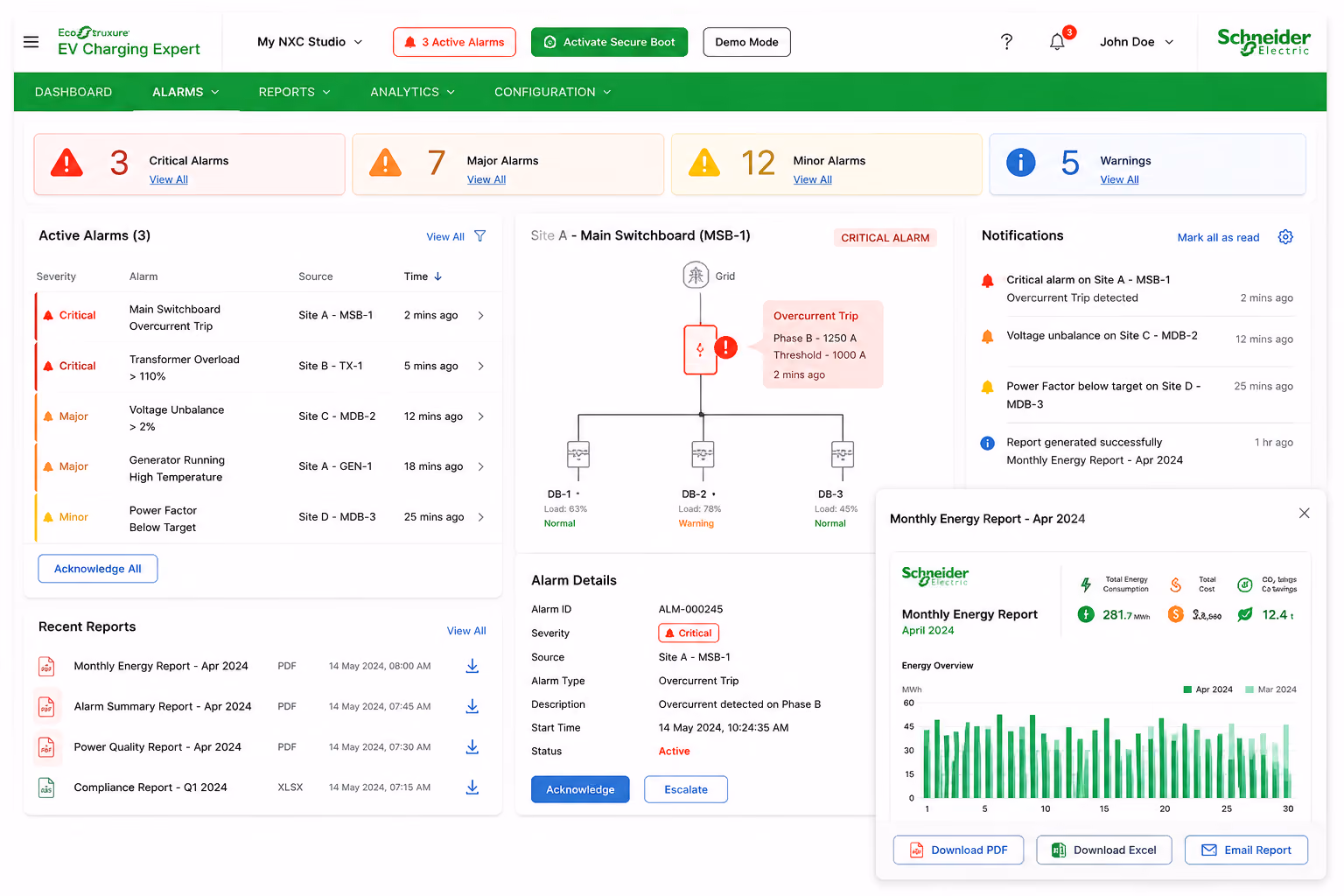Viewport: 1344px width, 896px height.
Task: Click the Severity column header
Action: [56, 276]
